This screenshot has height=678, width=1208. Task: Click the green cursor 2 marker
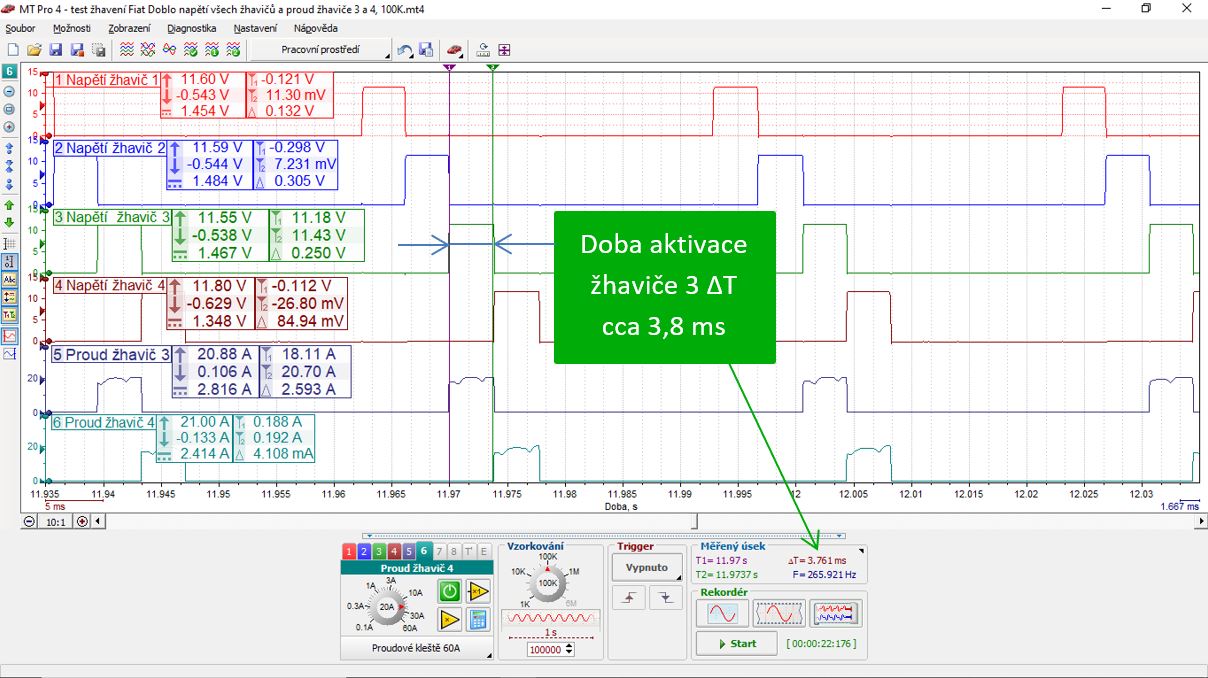coord(493,67)
